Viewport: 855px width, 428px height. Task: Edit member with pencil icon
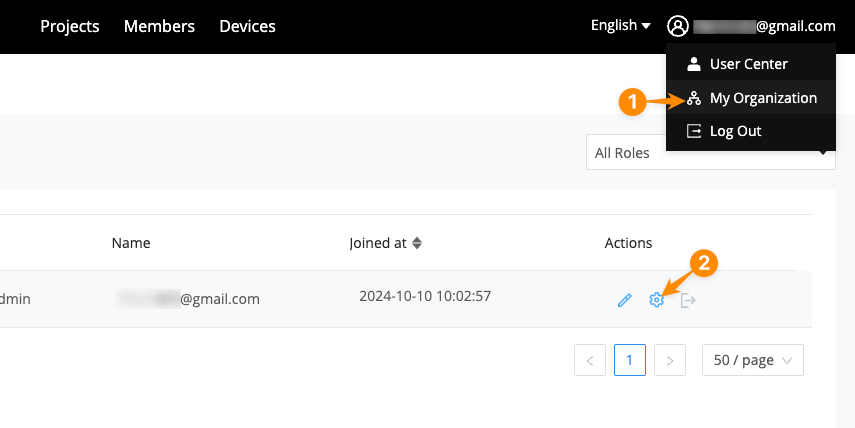pos(624,300)
